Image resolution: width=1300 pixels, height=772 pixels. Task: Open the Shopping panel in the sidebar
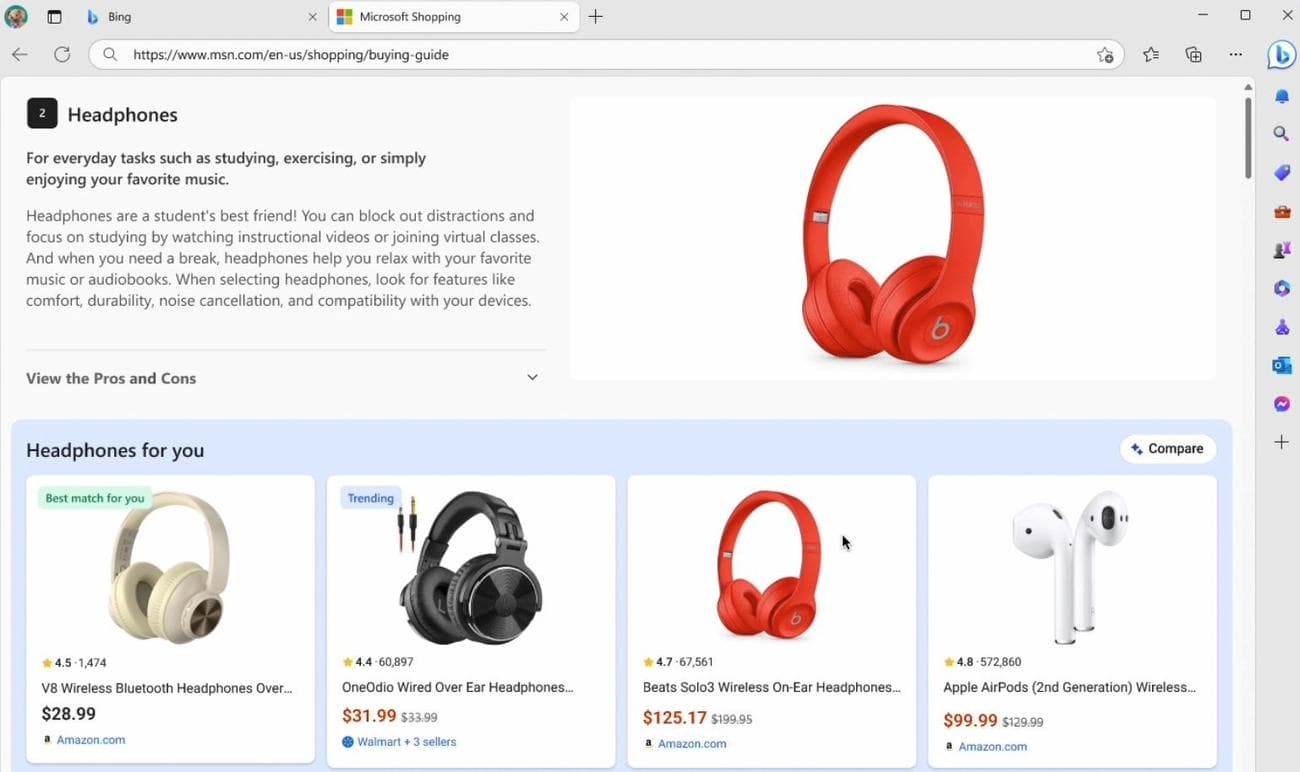(x=1281, y=172)
